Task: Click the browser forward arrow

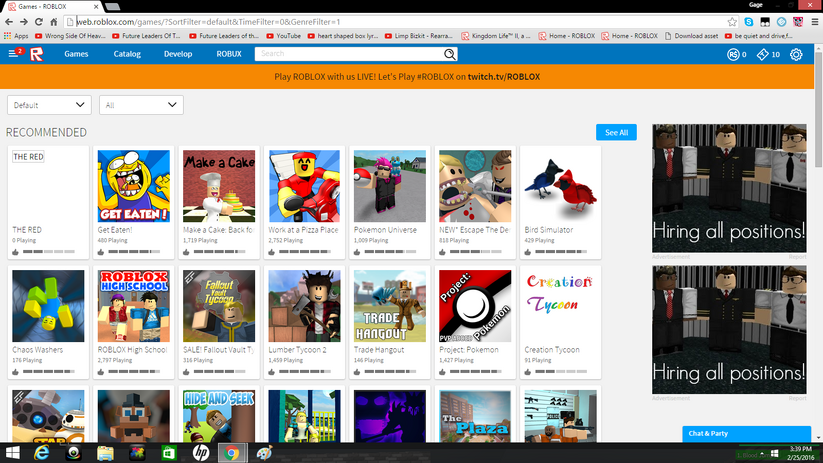Action: (24, 22)
